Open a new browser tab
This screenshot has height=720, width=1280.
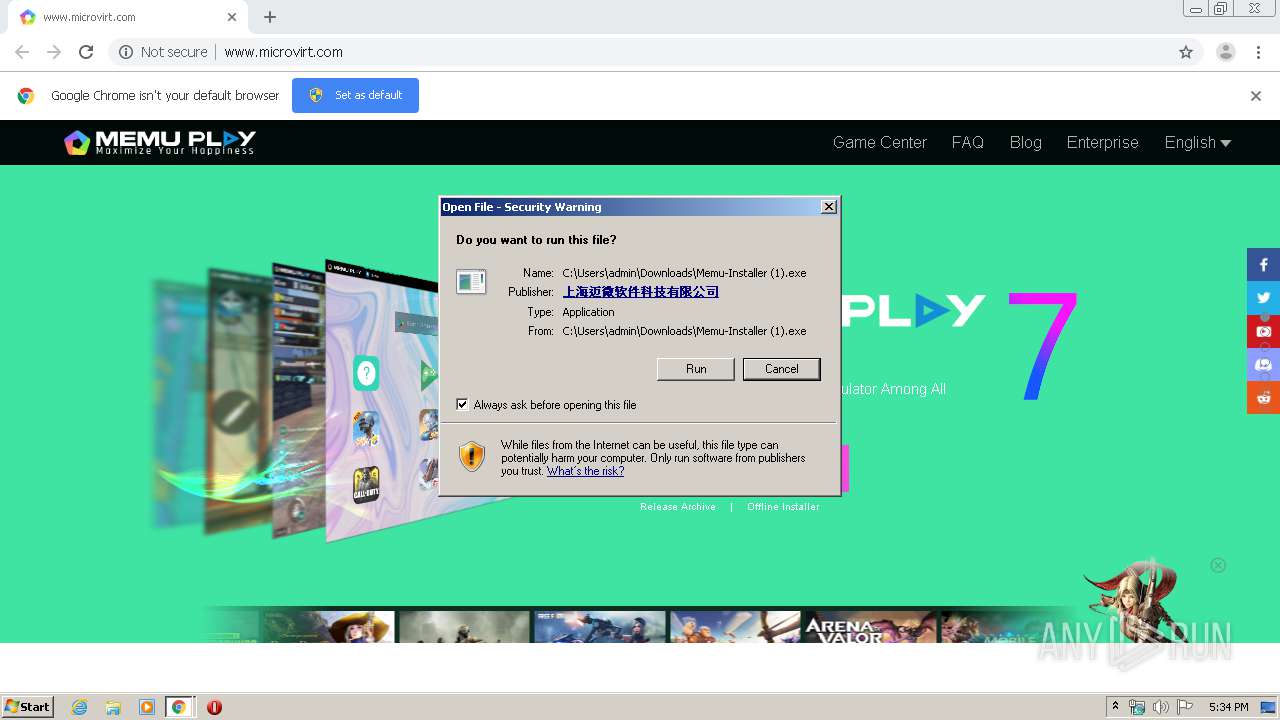tap(270, 17)
